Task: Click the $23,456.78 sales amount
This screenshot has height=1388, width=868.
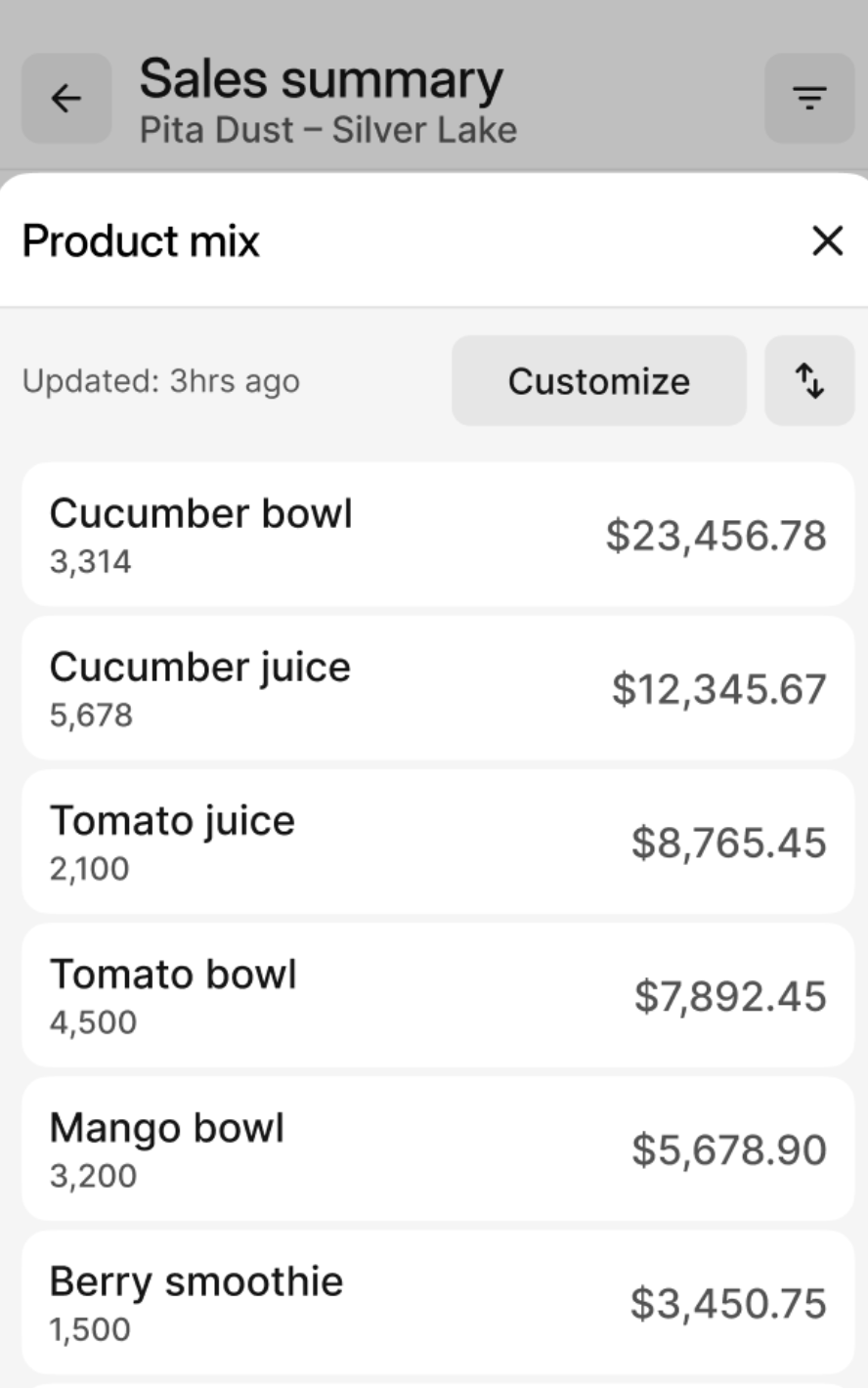Action: [x=716, y=536]
